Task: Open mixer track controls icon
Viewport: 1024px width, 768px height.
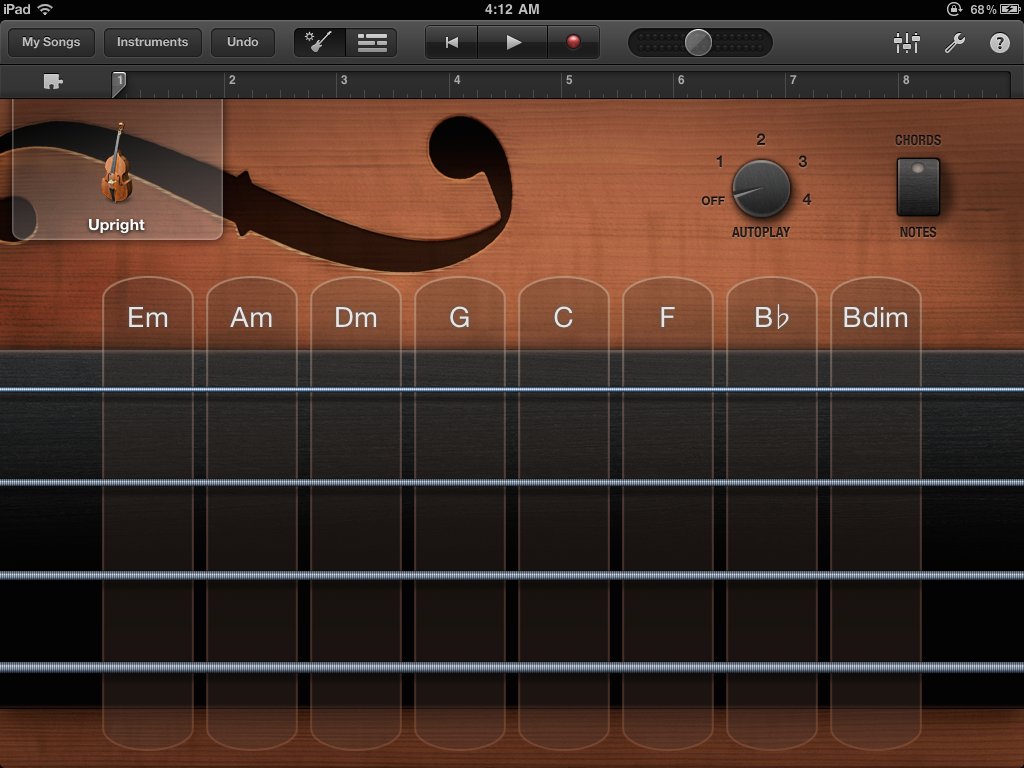Action: (x=906, y=42)
